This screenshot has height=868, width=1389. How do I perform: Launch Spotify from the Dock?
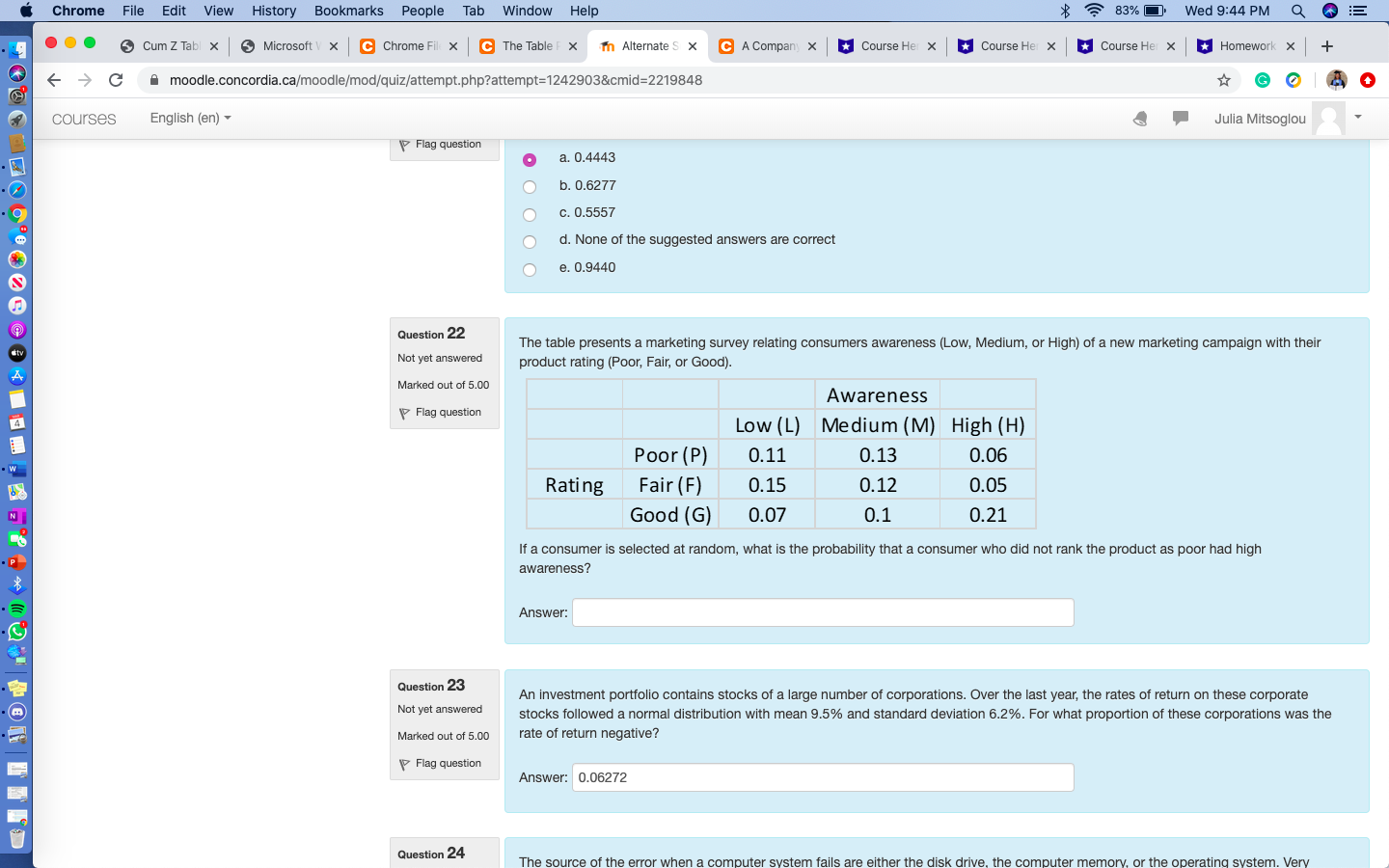coord(17,609)
